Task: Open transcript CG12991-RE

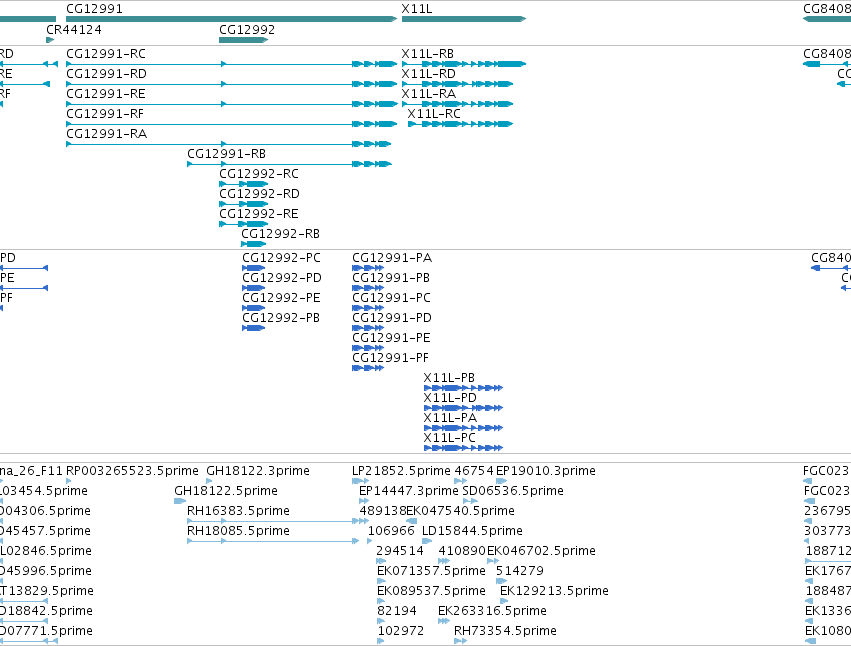Action: [x=106, y=94]
